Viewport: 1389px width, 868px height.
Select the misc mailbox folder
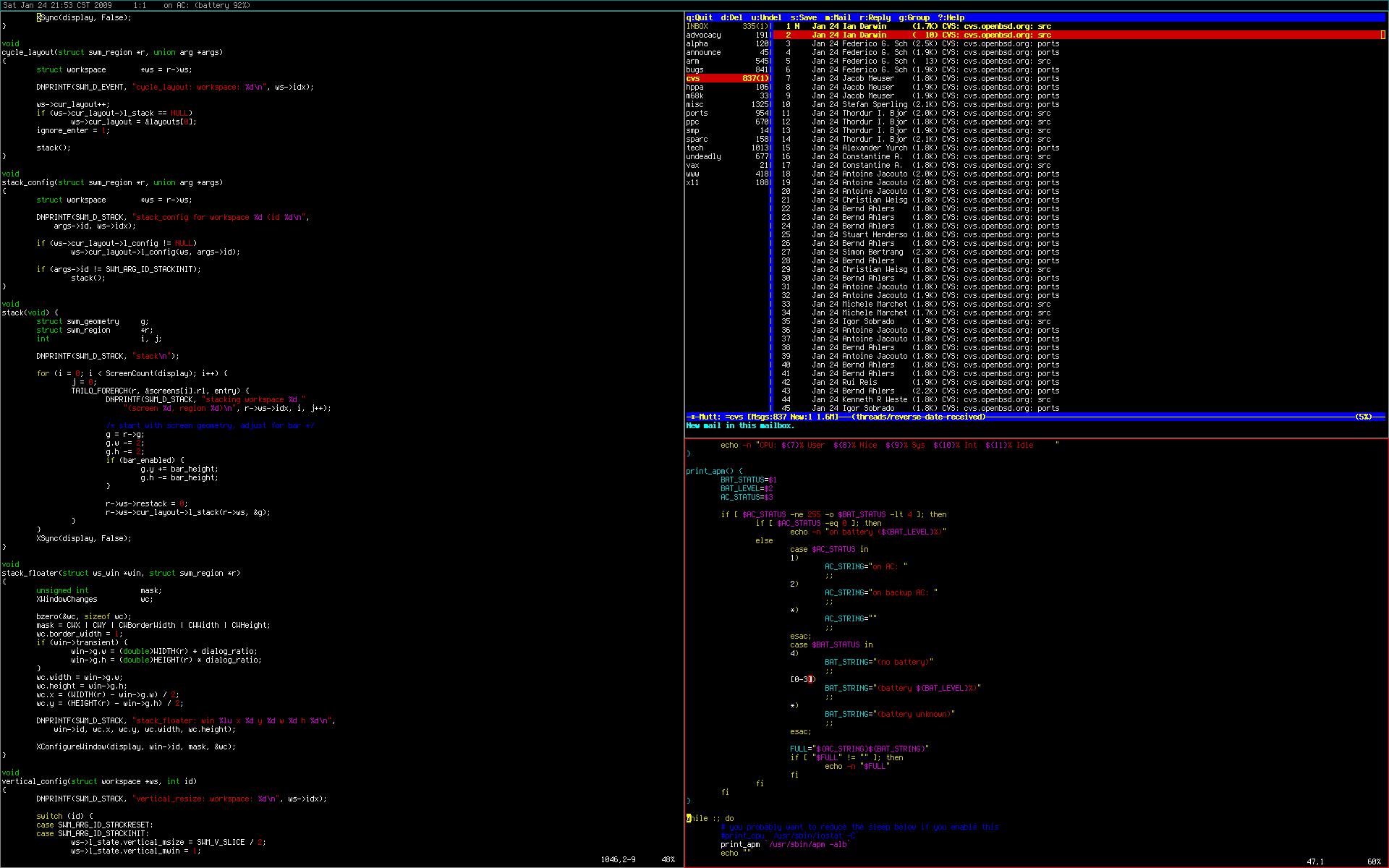[694, 104]
